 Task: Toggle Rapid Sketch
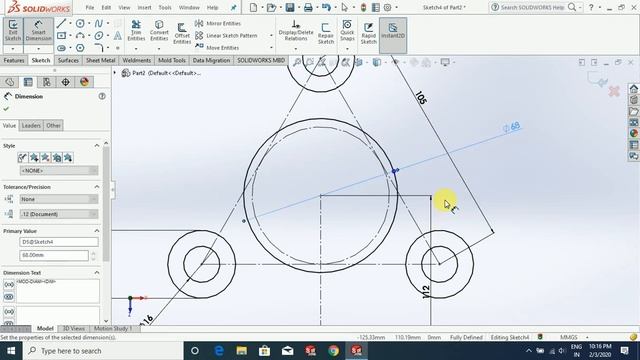coord(368,33)
